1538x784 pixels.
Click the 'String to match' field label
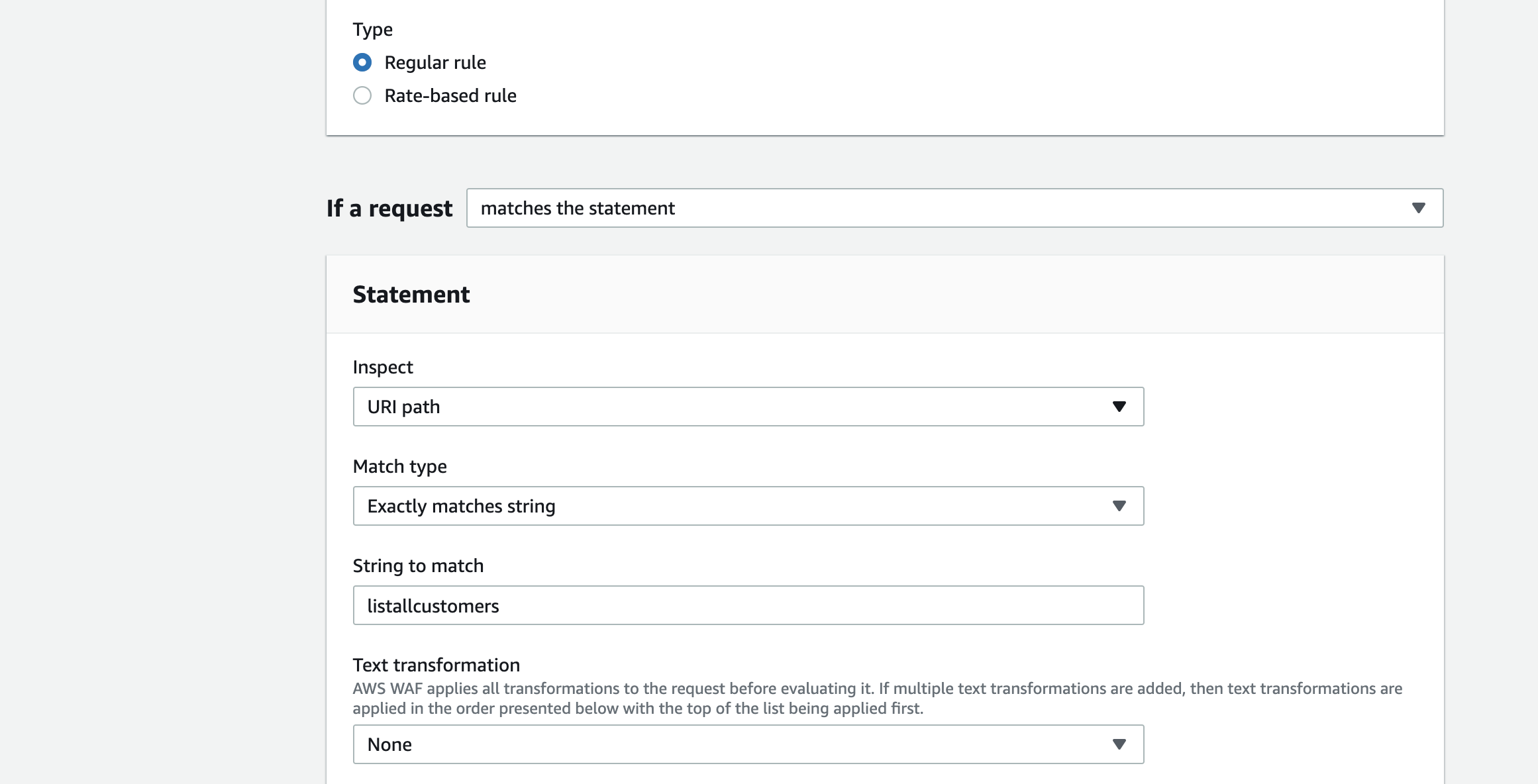click(x=418, y=565)
